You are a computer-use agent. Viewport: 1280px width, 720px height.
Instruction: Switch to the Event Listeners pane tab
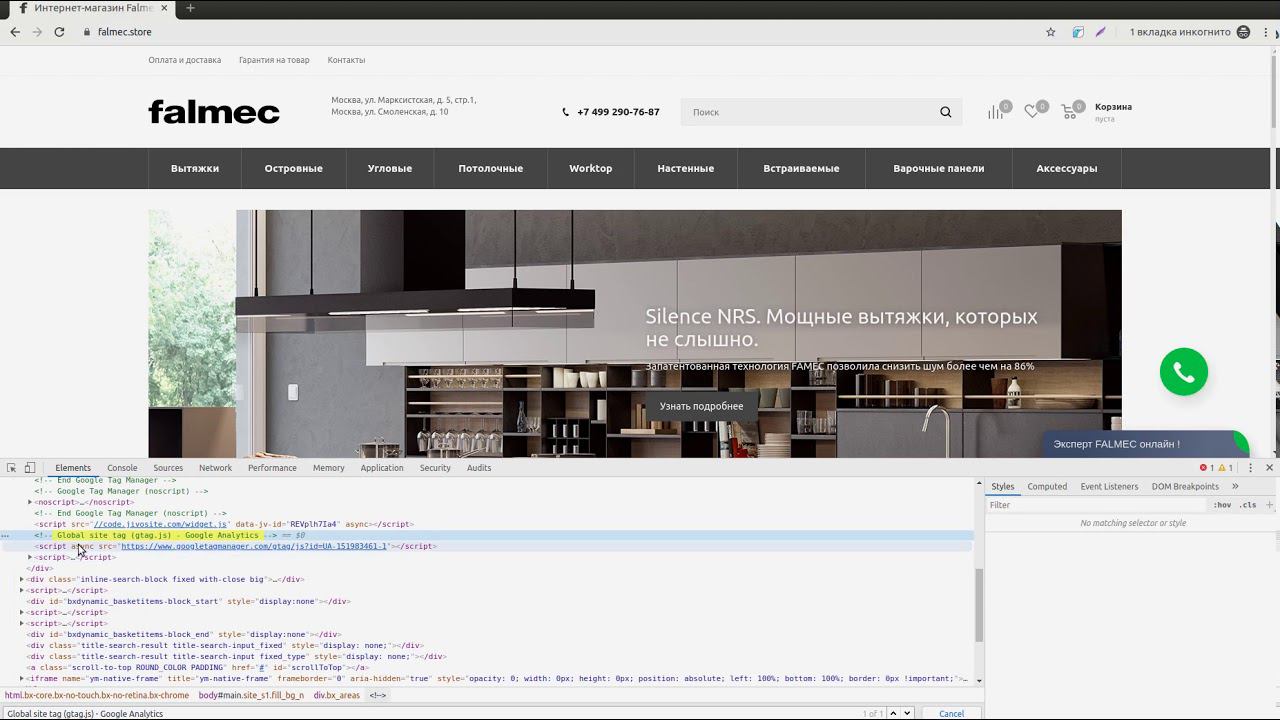pos(1109,487)
